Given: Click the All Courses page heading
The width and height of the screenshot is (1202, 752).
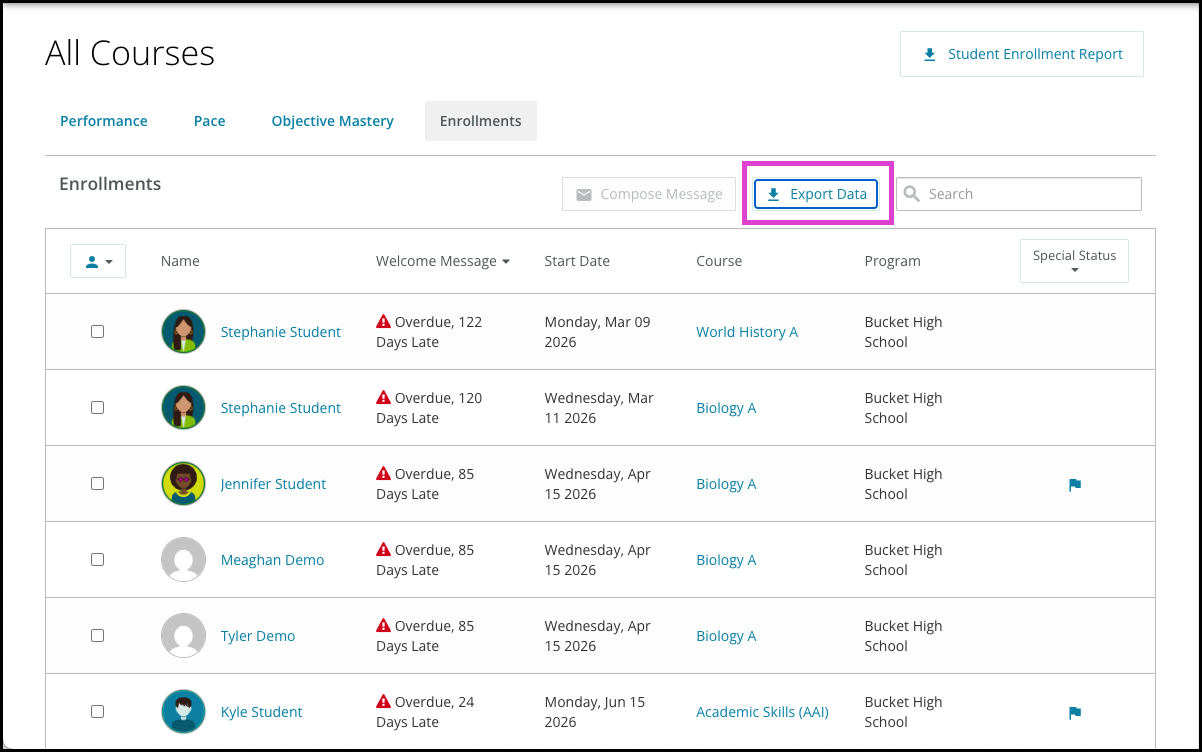Looking at the screenshot, I should coord(130,53).
